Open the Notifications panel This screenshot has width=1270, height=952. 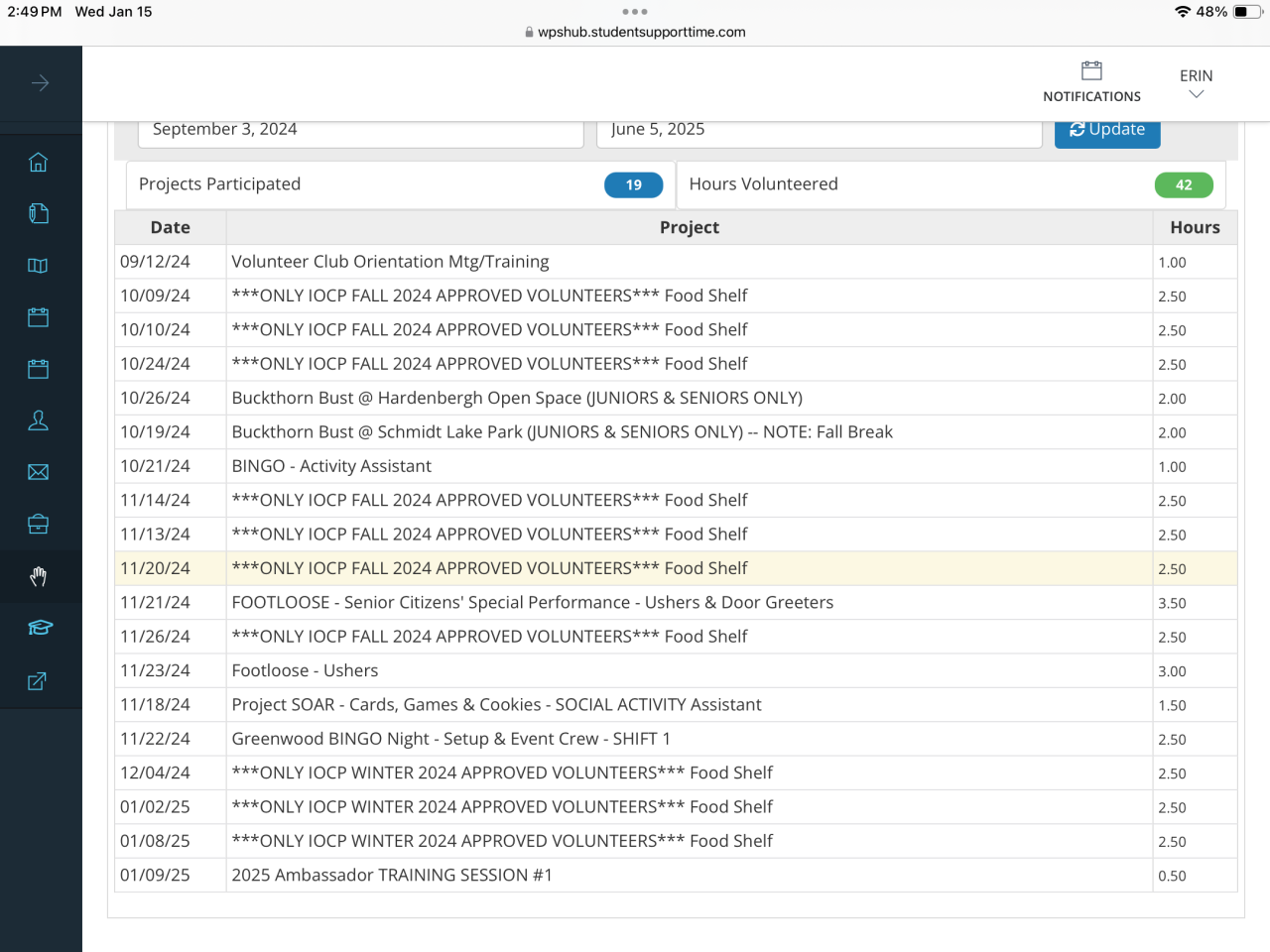click(1091, 81)
